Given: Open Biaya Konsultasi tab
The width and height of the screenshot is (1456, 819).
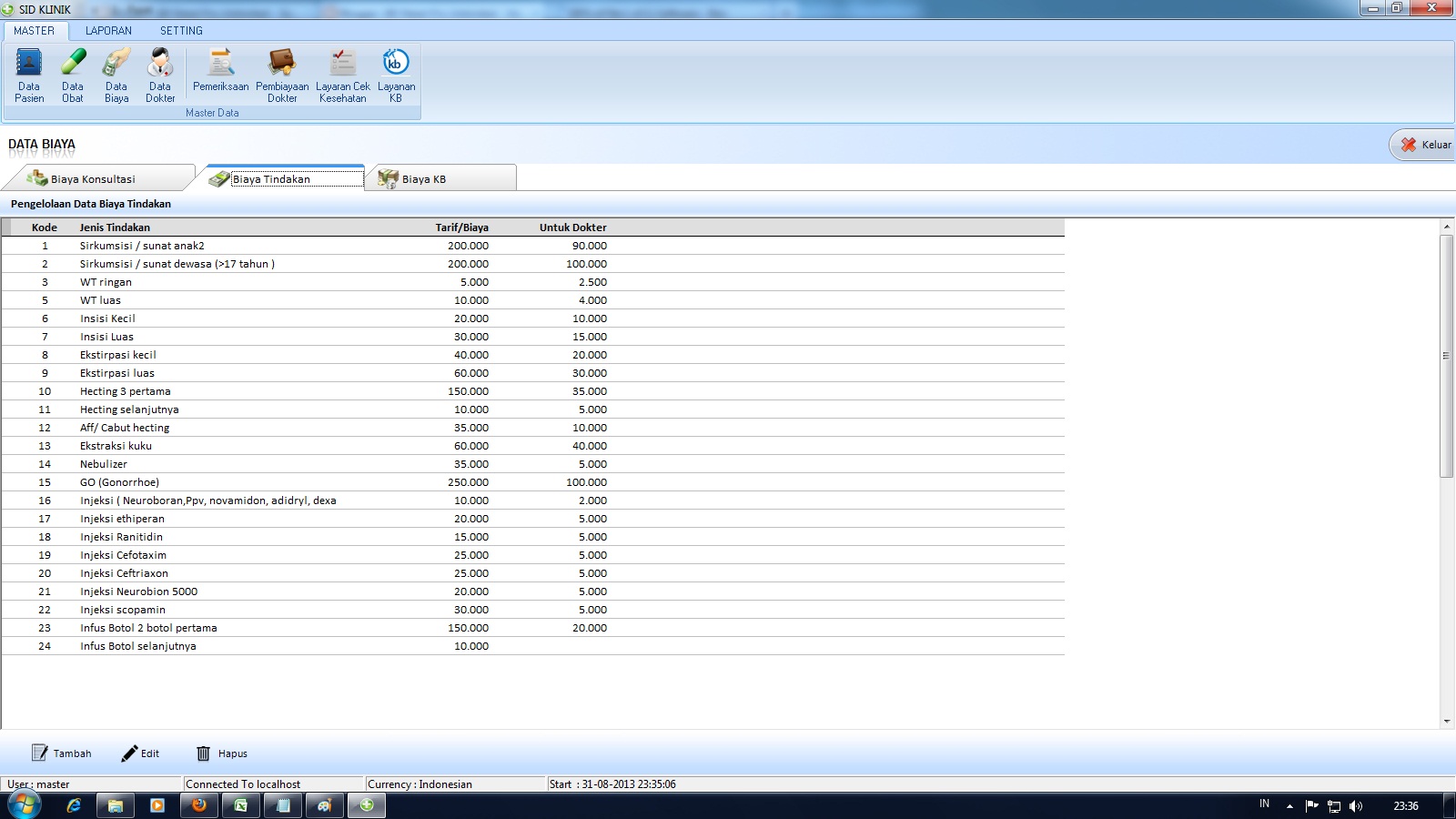Looking at the screenshot, I should point(98,178).
